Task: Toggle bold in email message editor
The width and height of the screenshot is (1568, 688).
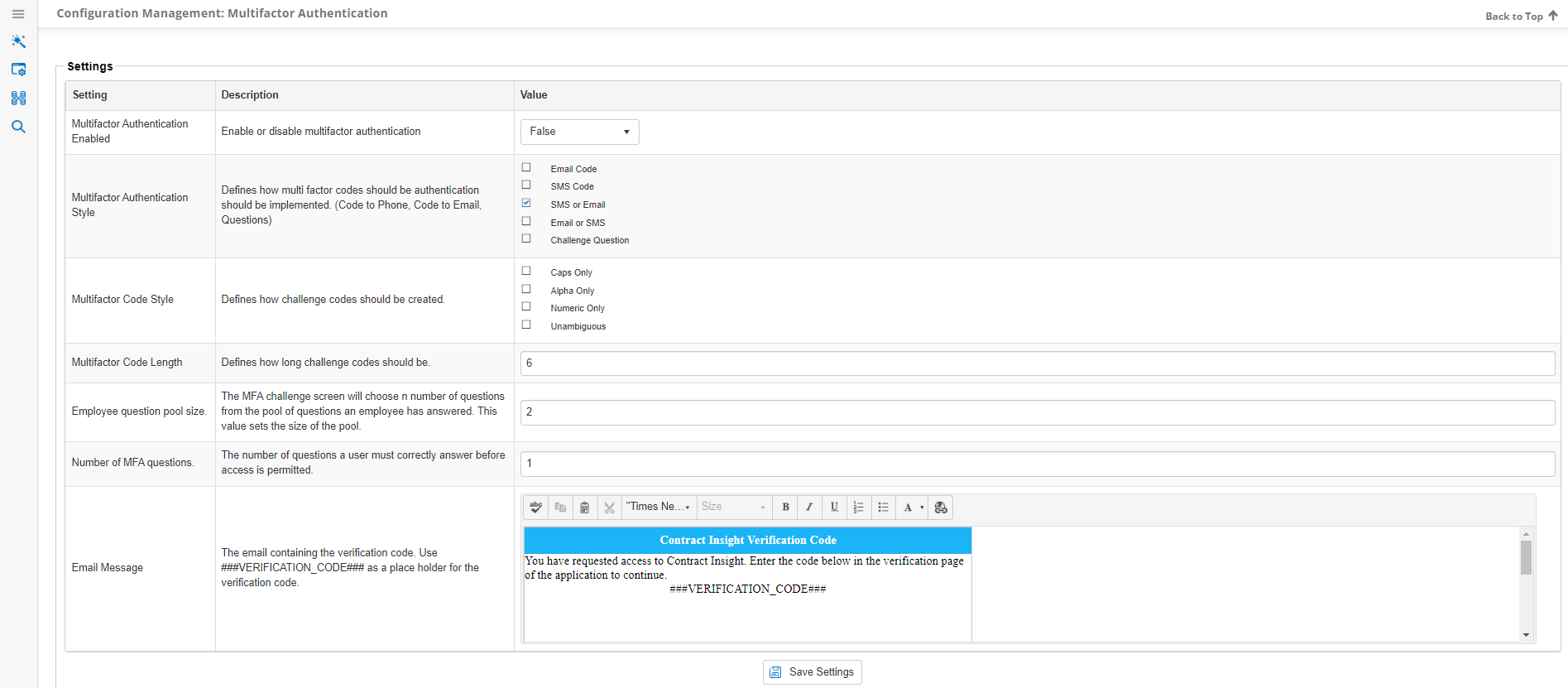Action: (x=785, y=508)
